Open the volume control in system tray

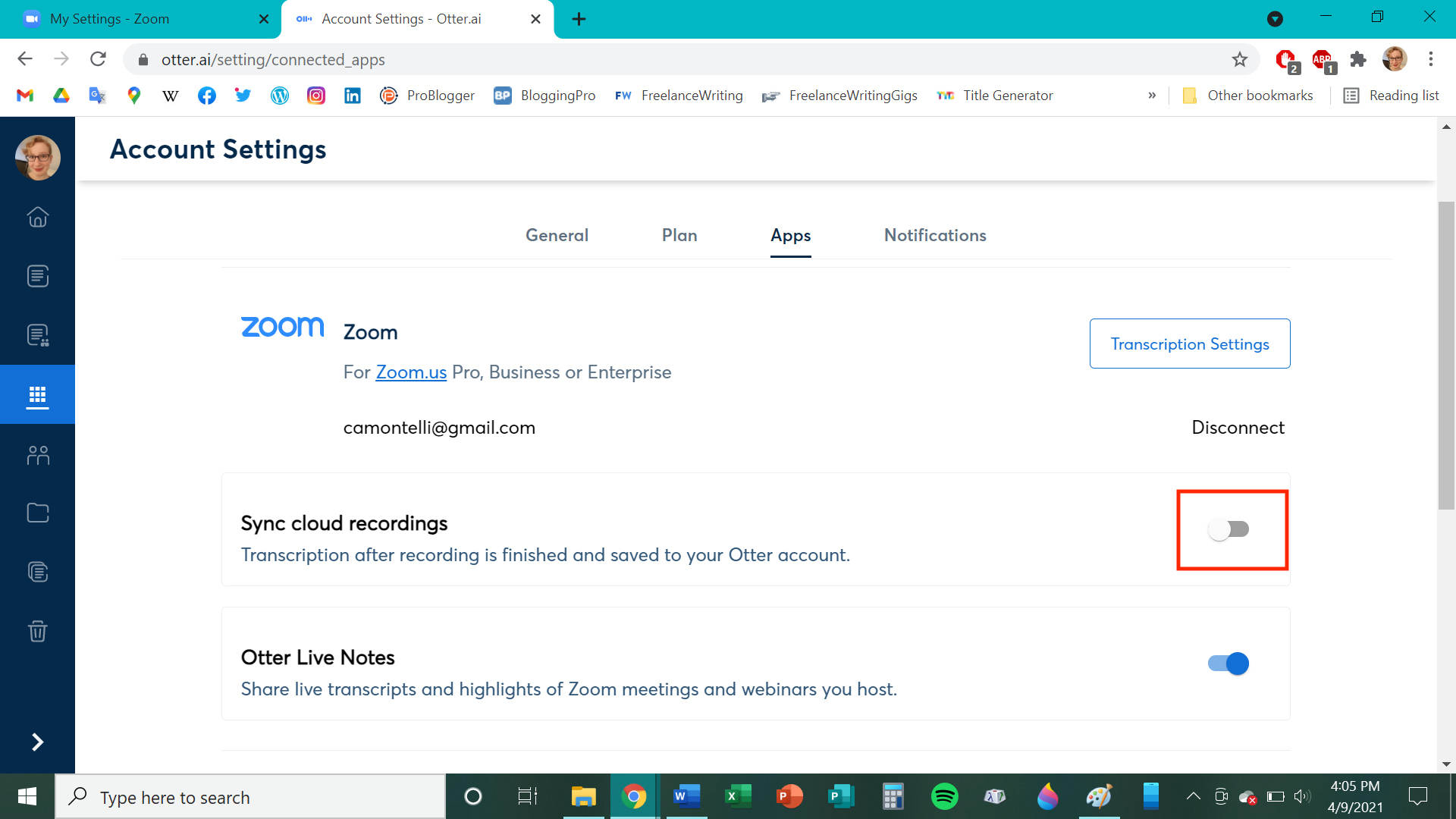(1302, 796)
